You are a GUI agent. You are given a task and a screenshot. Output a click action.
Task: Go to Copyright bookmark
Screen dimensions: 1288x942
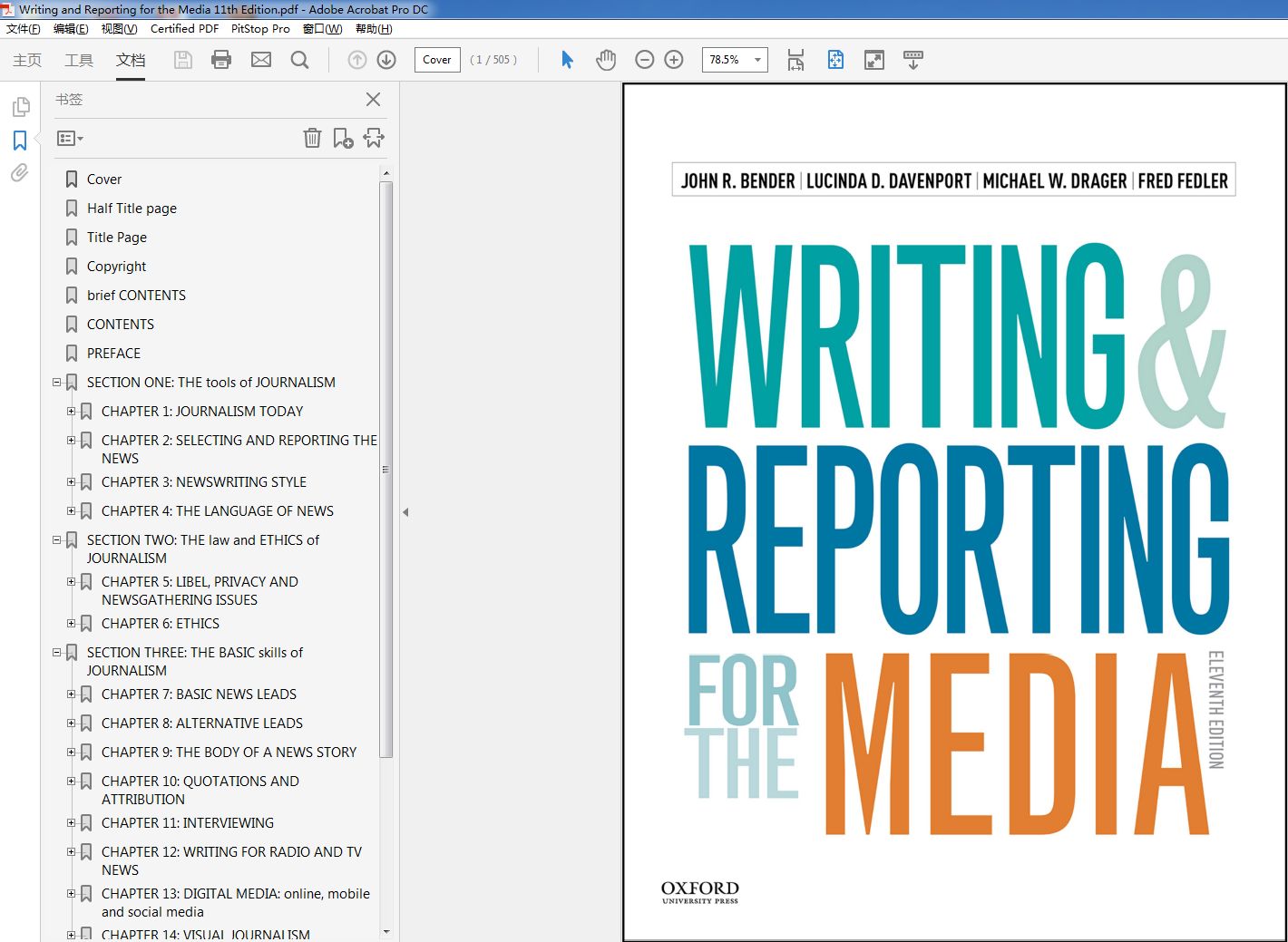[x=116, y=267]
